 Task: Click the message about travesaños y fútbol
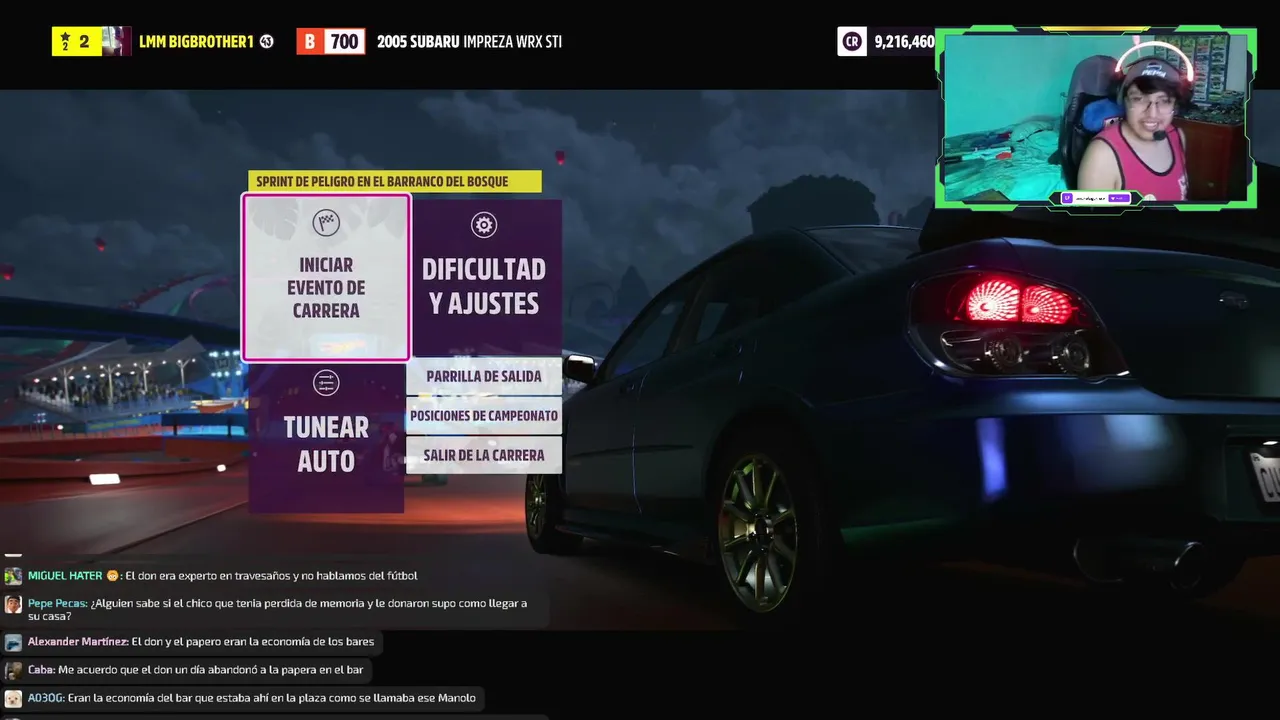point(271,576)
